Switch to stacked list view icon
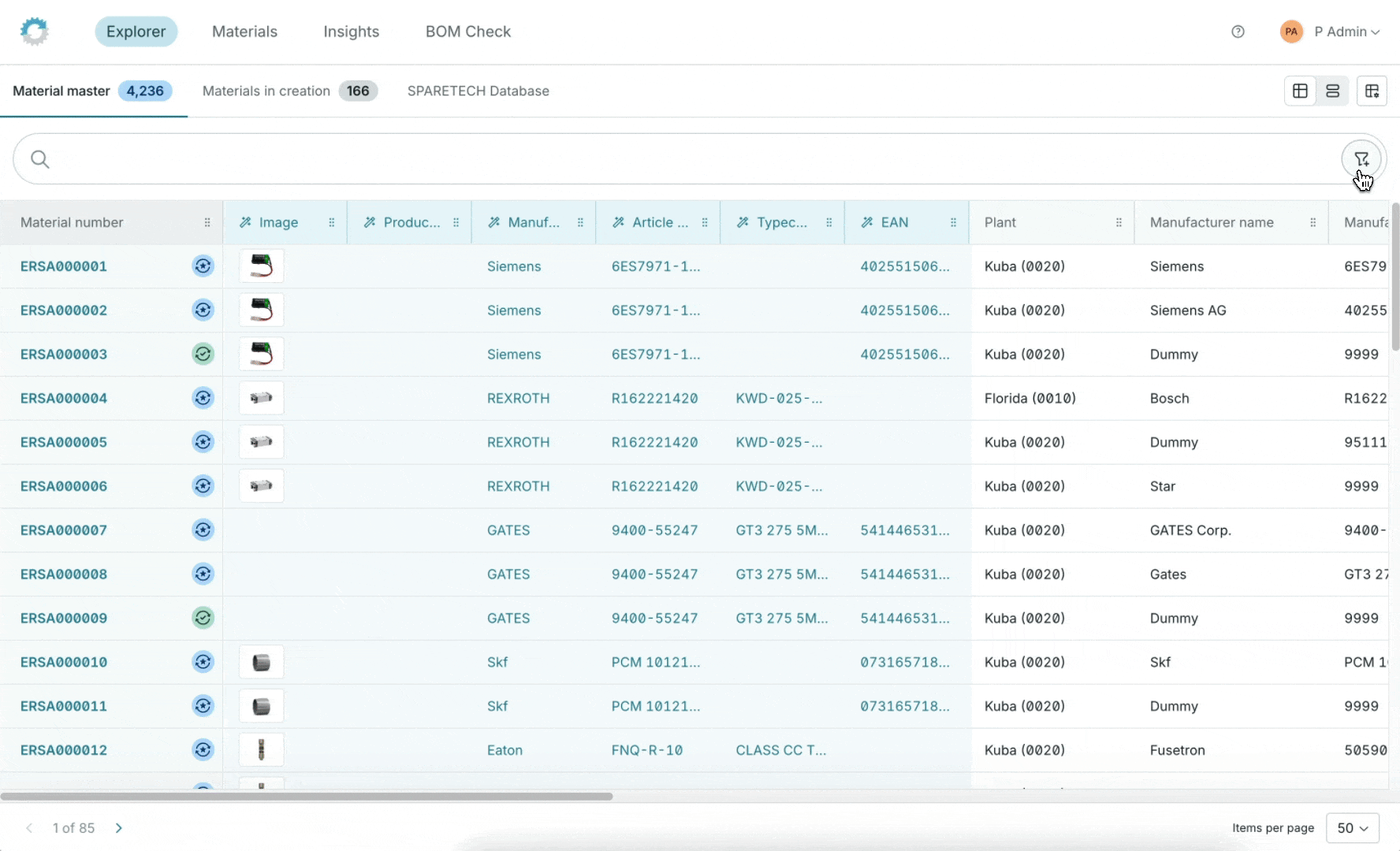The height and width of the screenshot is (851, 1400). pyautogui.click(x=1332, y=91)
